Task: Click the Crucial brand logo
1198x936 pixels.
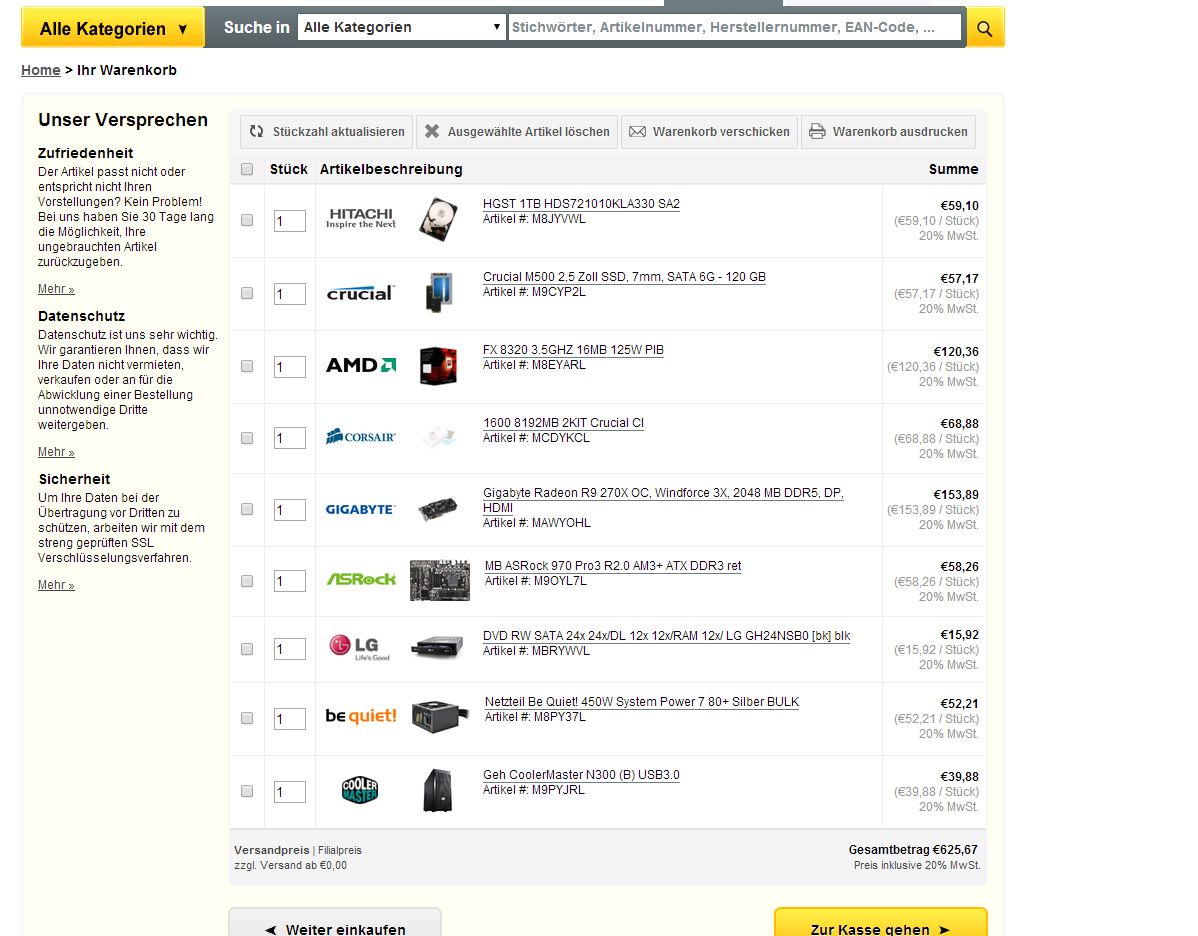Action: (360, 293)
